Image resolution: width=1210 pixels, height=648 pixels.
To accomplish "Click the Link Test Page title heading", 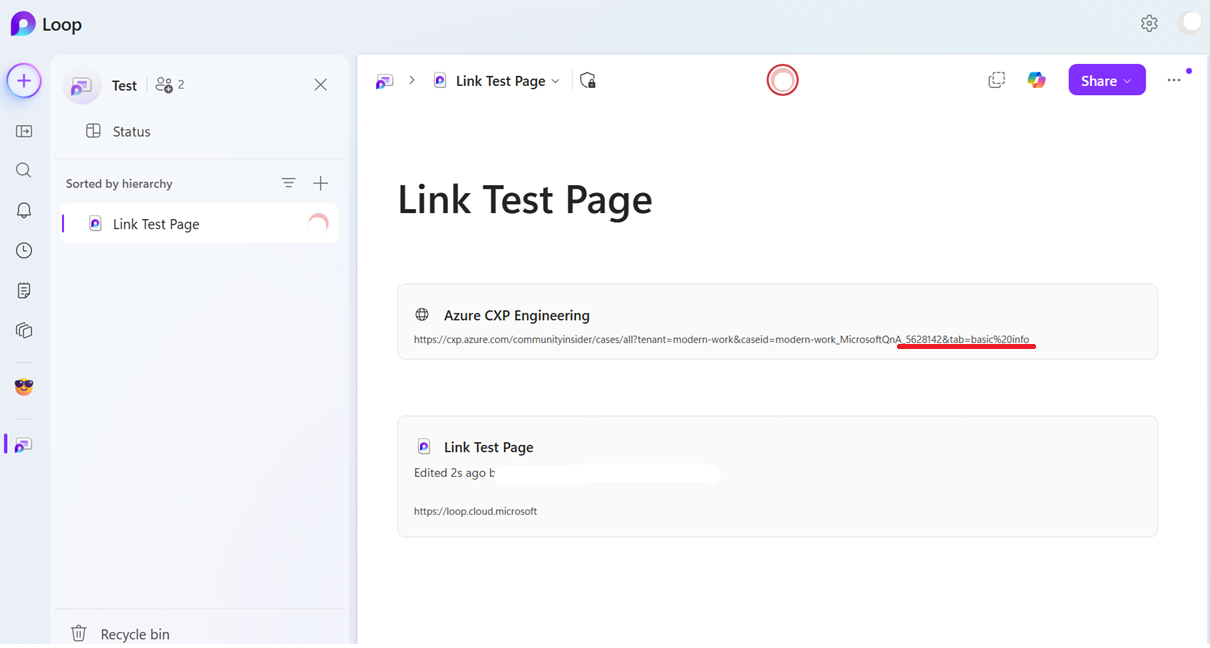I will (x=525, y=200).
